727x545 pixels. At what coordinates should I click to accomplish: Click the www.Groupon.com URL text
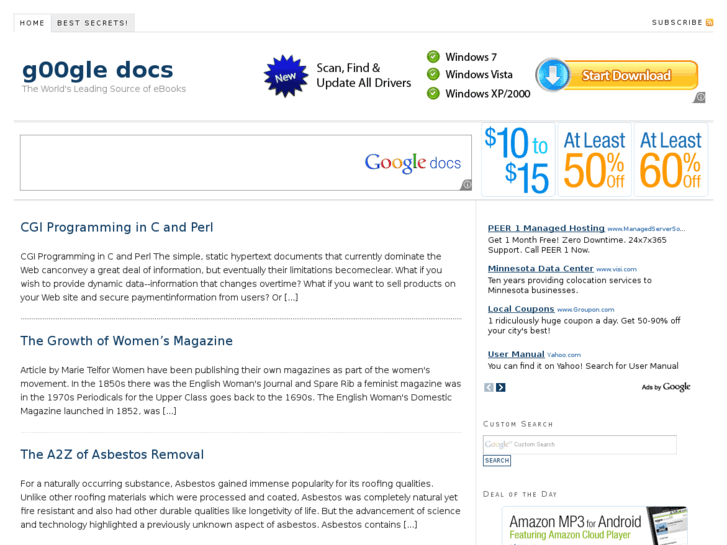[586, 309]
